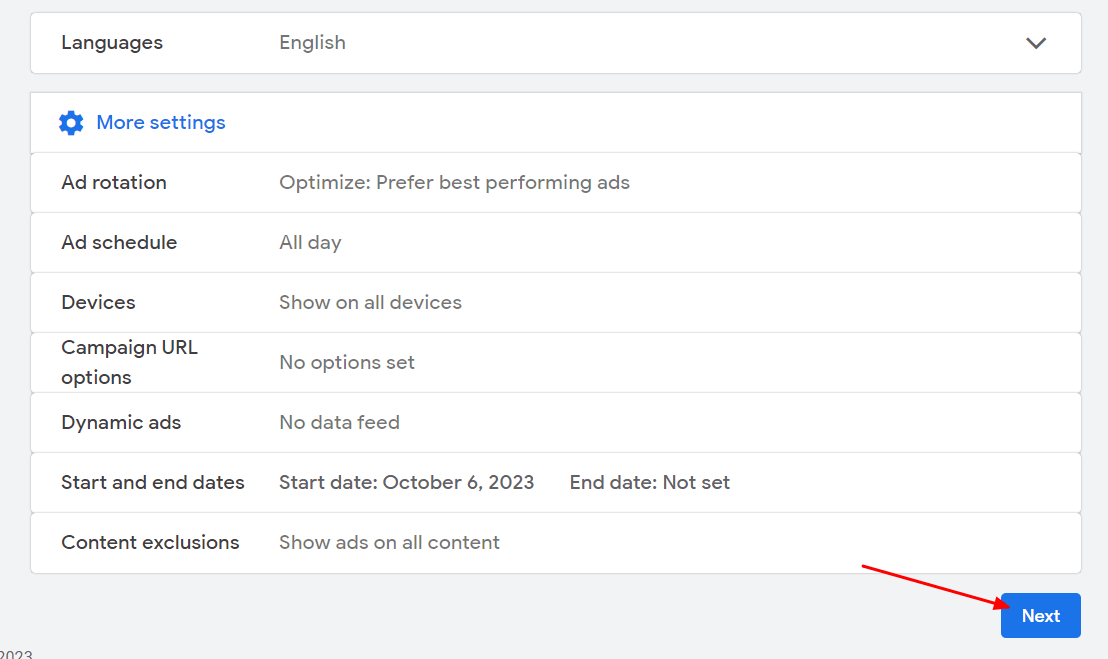Expand the Ad schedule setting

pos(119,242)
